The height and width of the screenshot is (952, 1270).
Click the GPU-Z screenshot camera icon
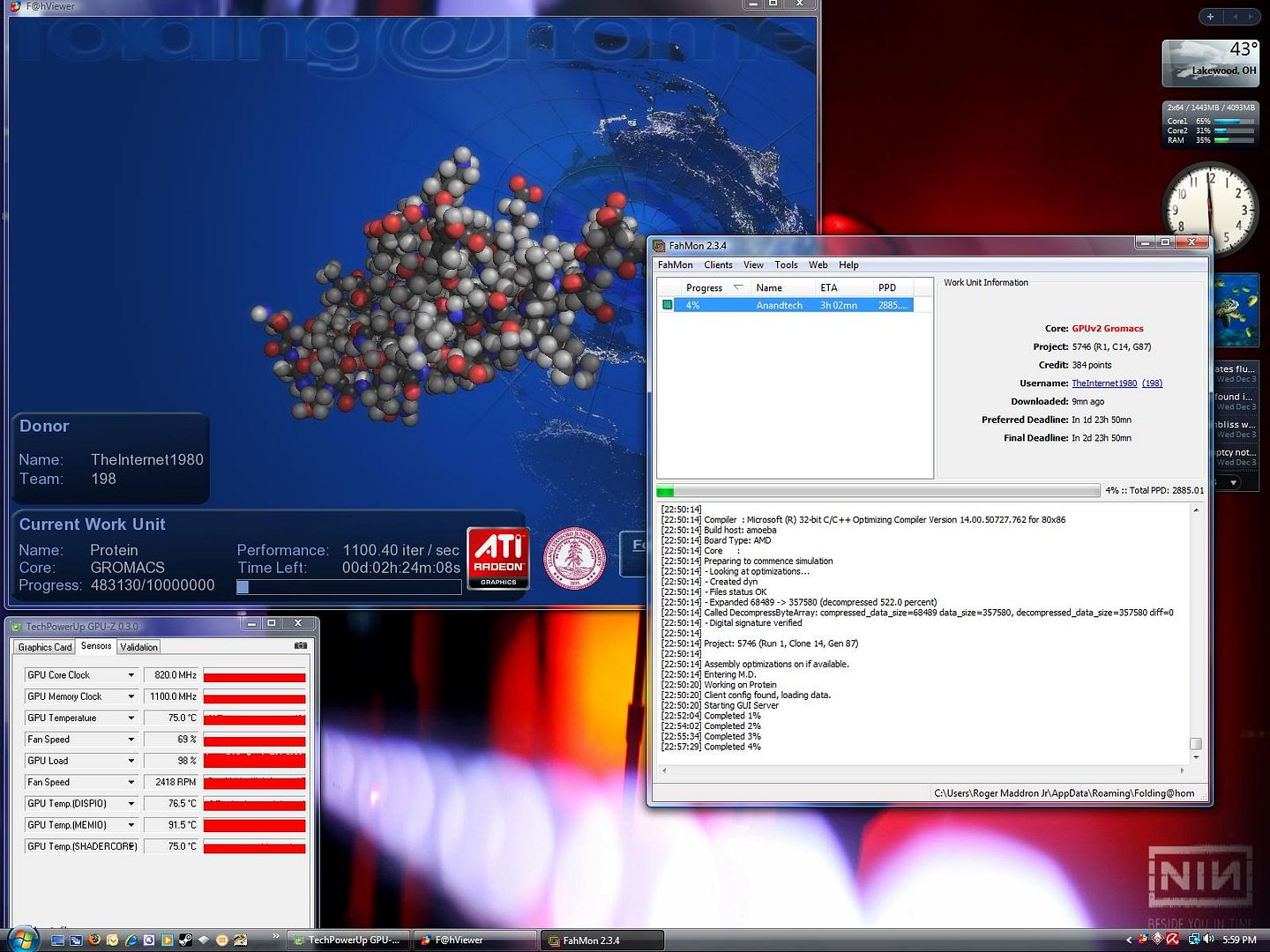click(x=301, y=646)
